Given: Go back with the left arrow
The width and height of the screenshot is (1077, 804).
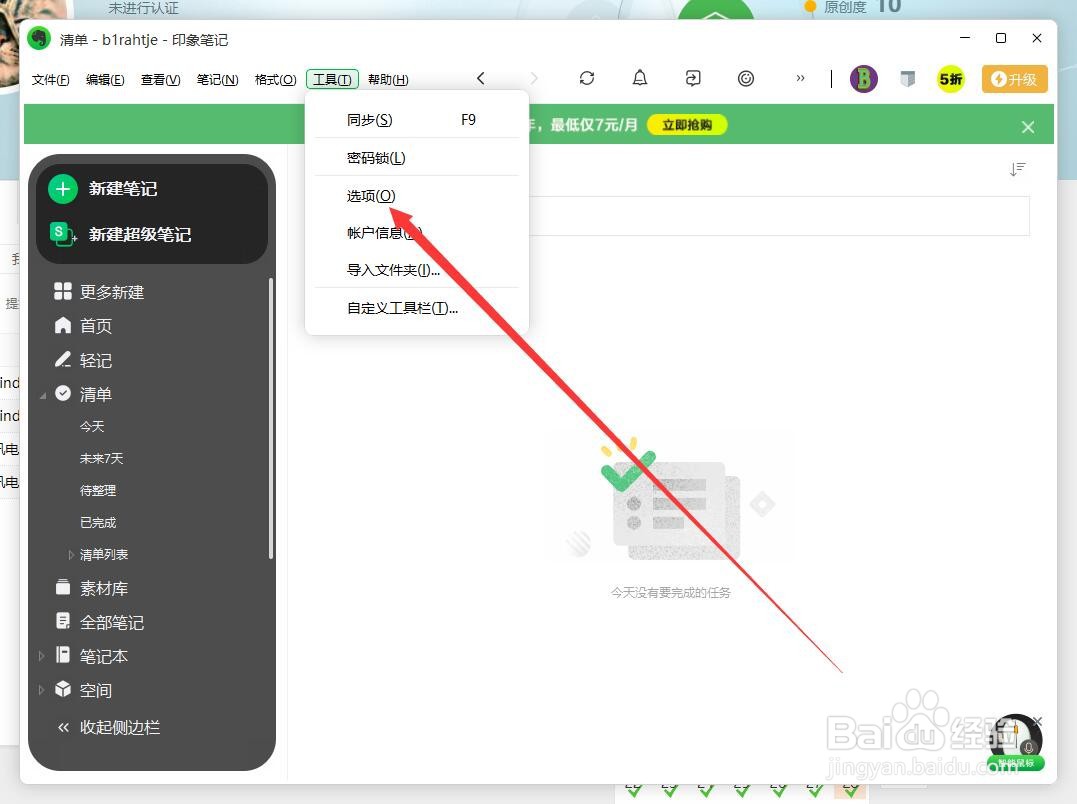Looking at the screenshot, I should [x=481, y=78].
